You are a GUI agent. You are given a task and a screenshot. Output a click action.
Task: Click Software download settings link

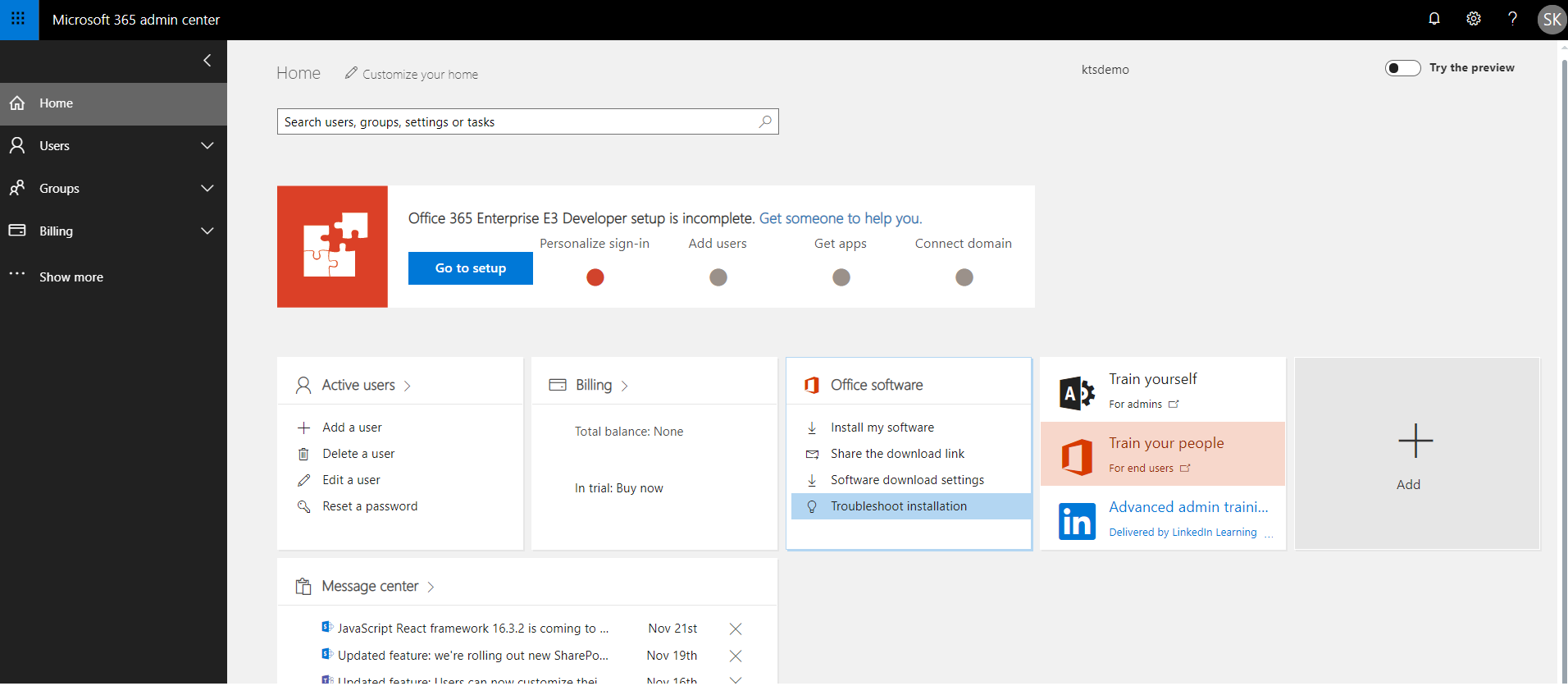[907, 480]
